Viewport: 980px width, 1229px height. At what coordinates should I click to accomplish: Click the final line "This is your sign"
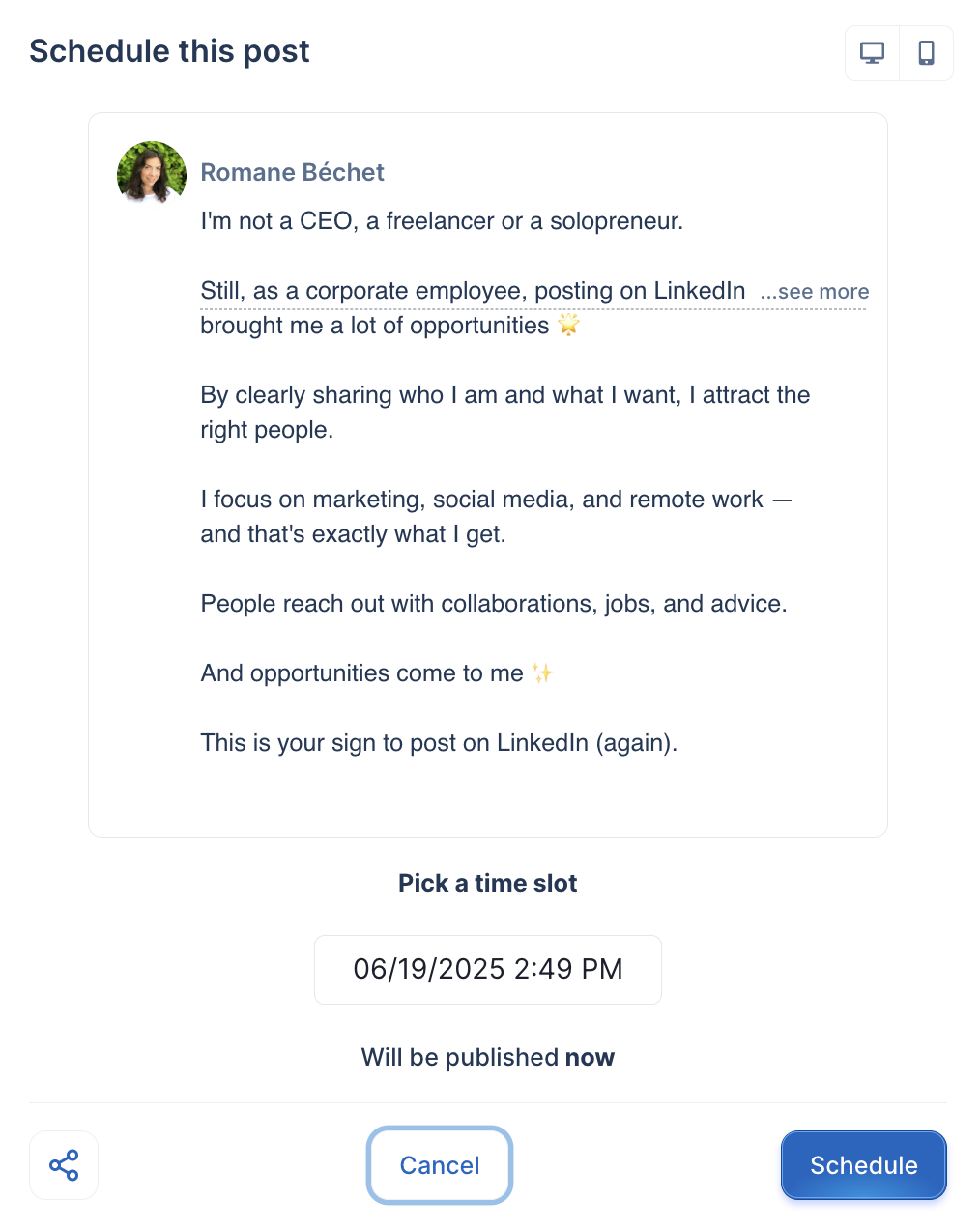click(x=439, y=743)
